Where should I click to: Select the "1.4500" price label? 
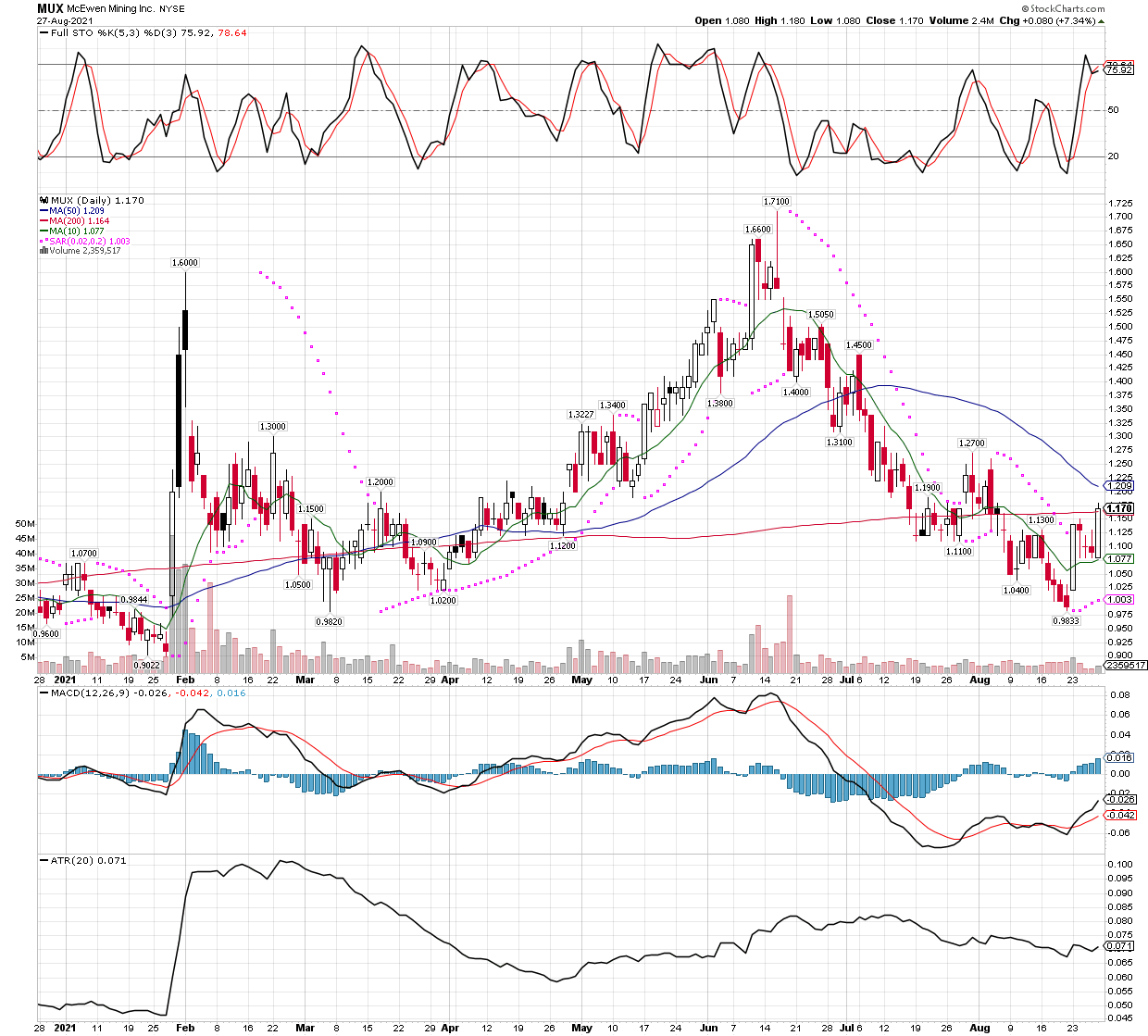859,345
